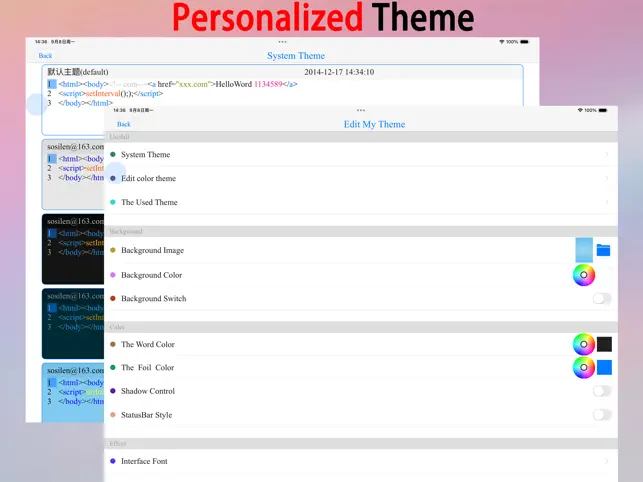The width and height of the screenshot is (643, 482).
Task: Click battery icon in System Theme status bar
Action: [524, 42]
